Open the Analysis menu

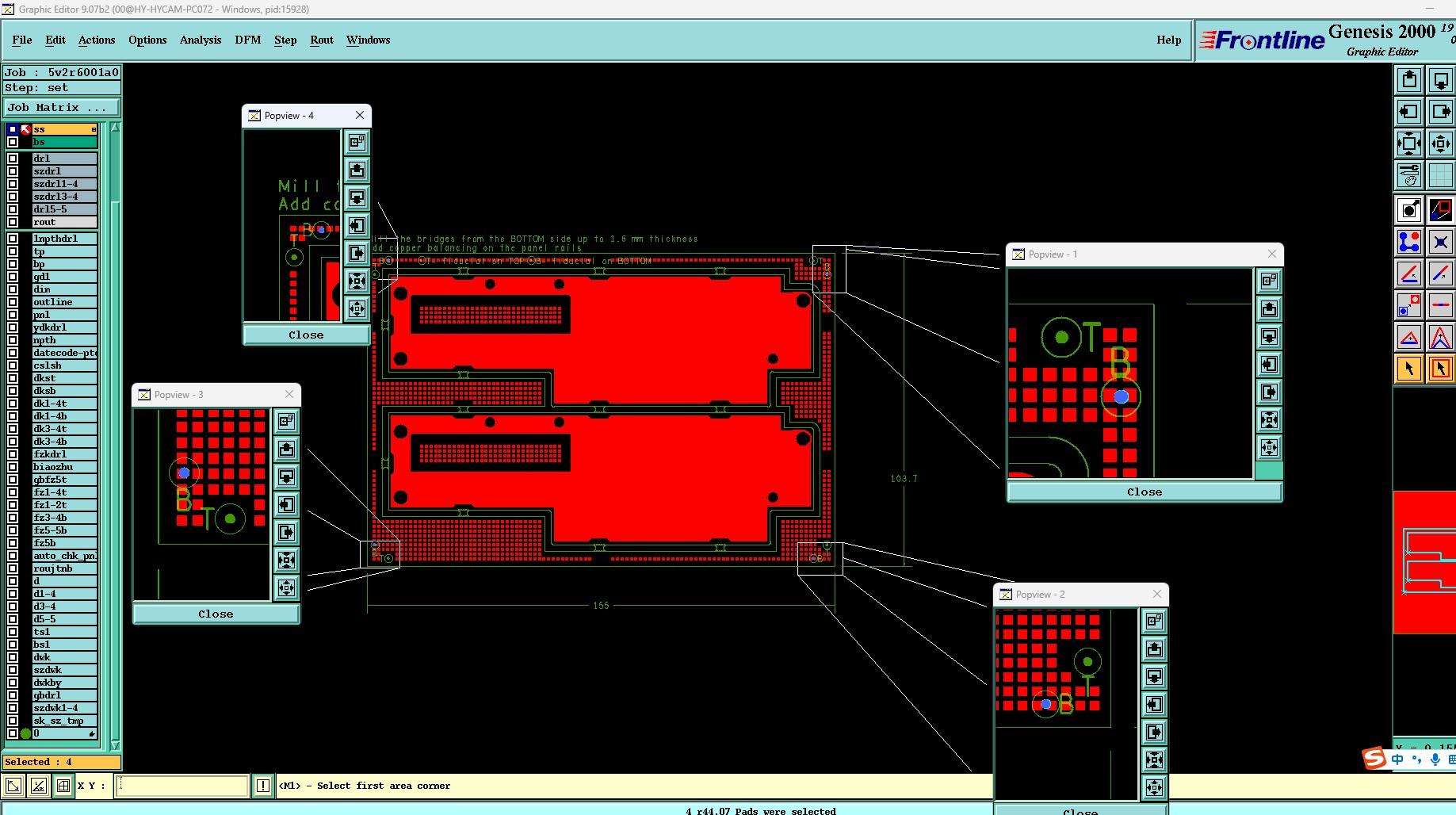point(201,40)
